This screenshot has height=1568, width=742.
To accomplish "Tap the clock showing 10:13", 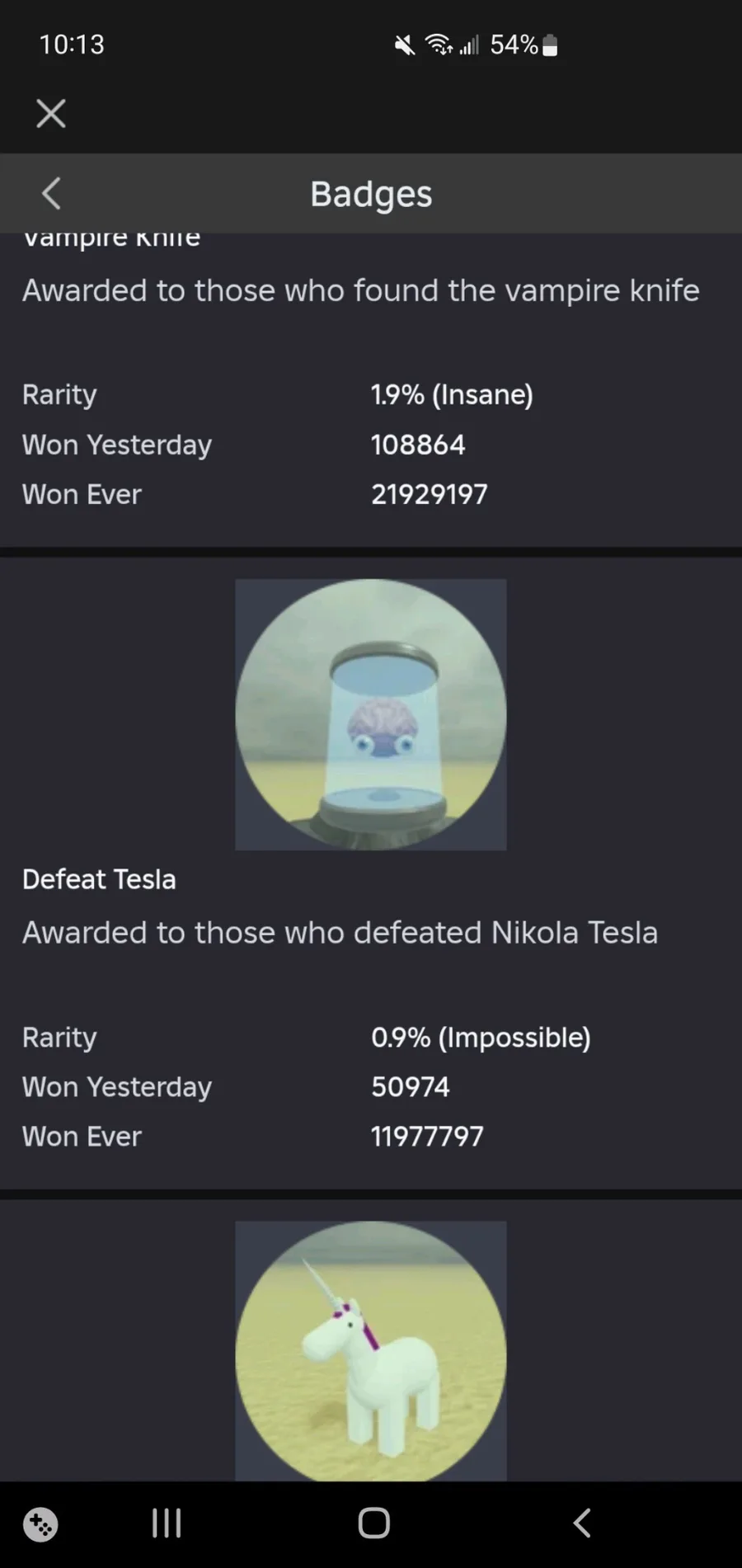I will click(72, 45).
